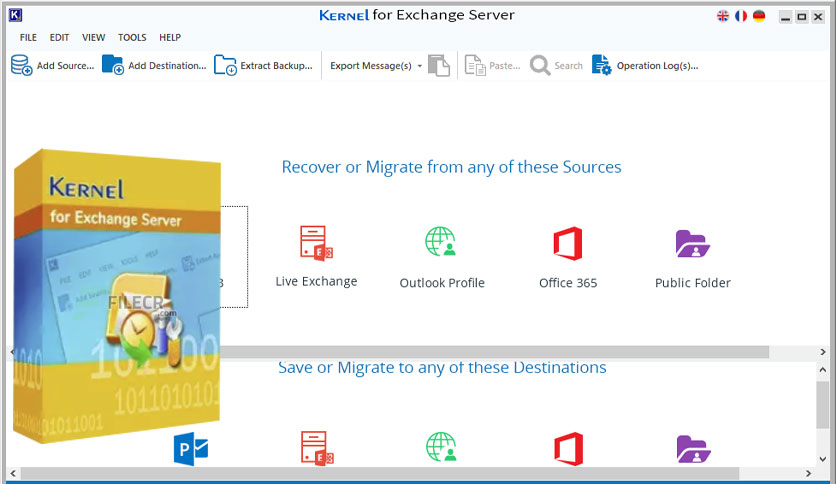Select the Live Exchange source icon
Viewport: 836px width, 484px height.
click(x=316, y=243)
